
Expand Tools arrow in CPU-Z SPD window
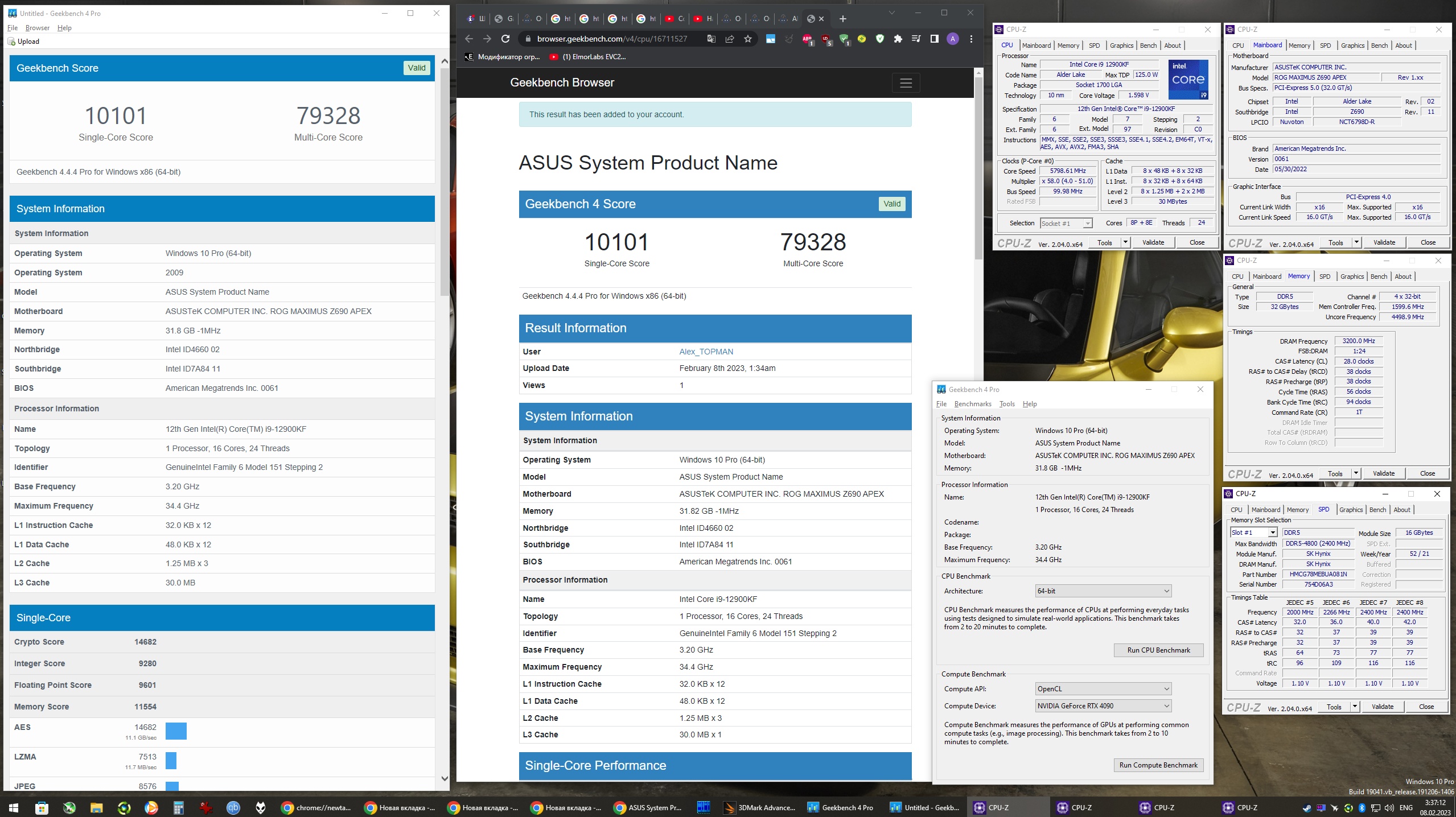[1355, 707]
